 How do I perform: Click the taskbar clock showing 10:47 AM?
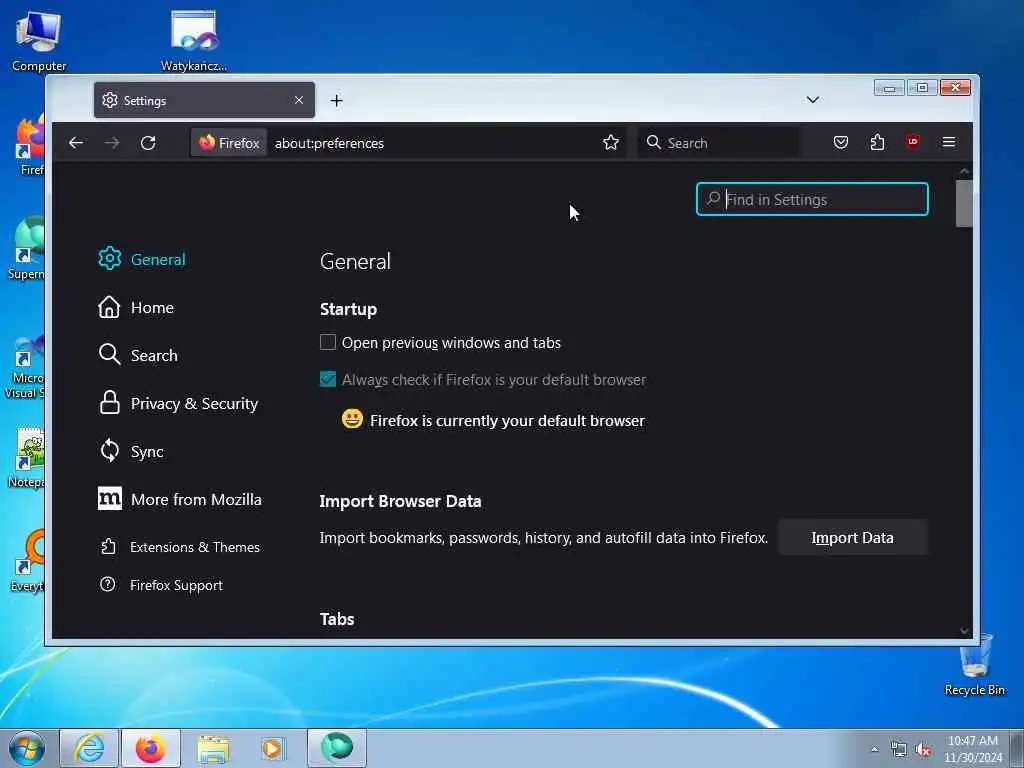pyautogui.click(x=973, y=748)
